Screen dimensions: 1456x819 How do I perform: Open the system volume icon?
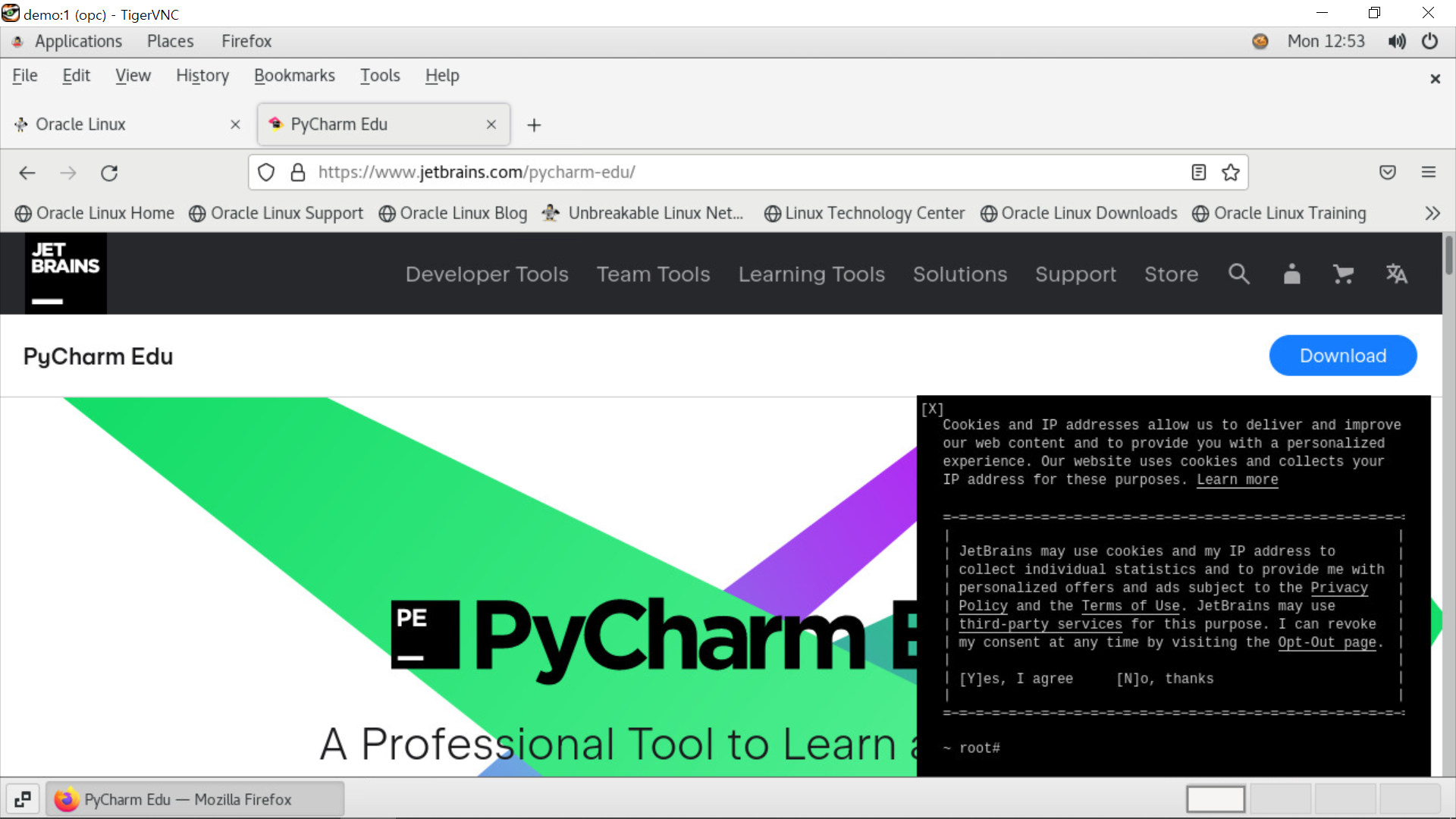[1396, 41]
